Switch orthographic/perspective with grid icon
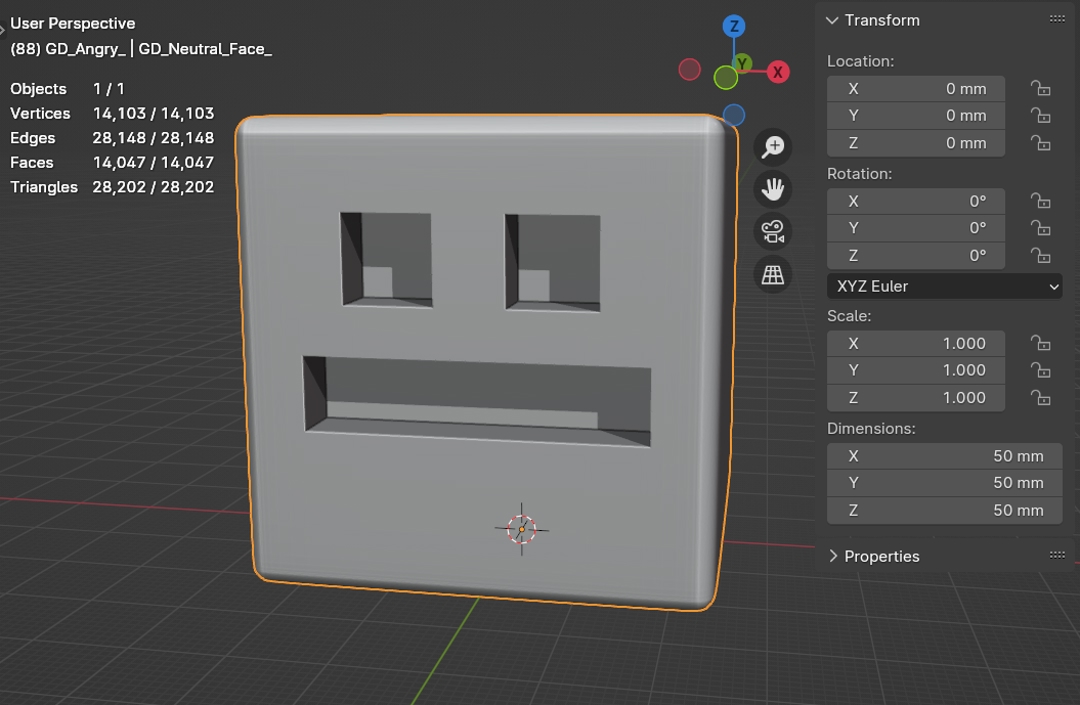1080x705 pixels. (772, 275)
